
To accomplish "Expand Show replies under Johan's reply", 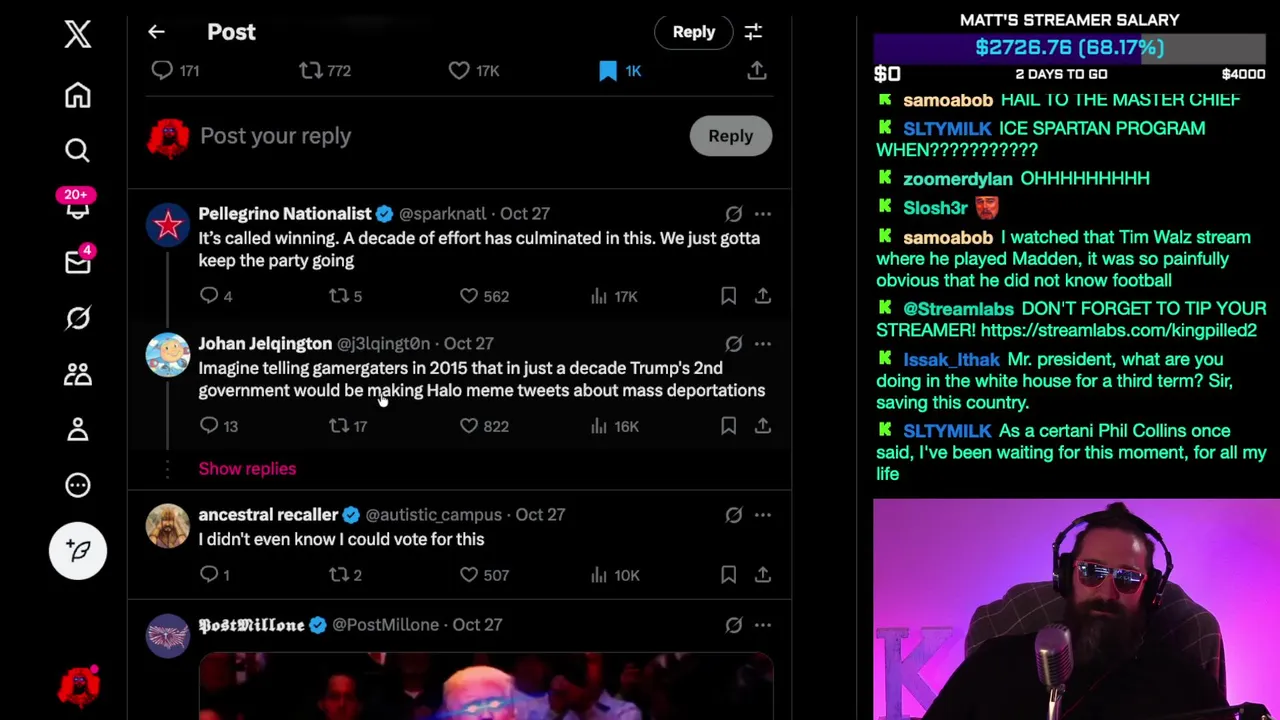I will click(x=247, y=468).
